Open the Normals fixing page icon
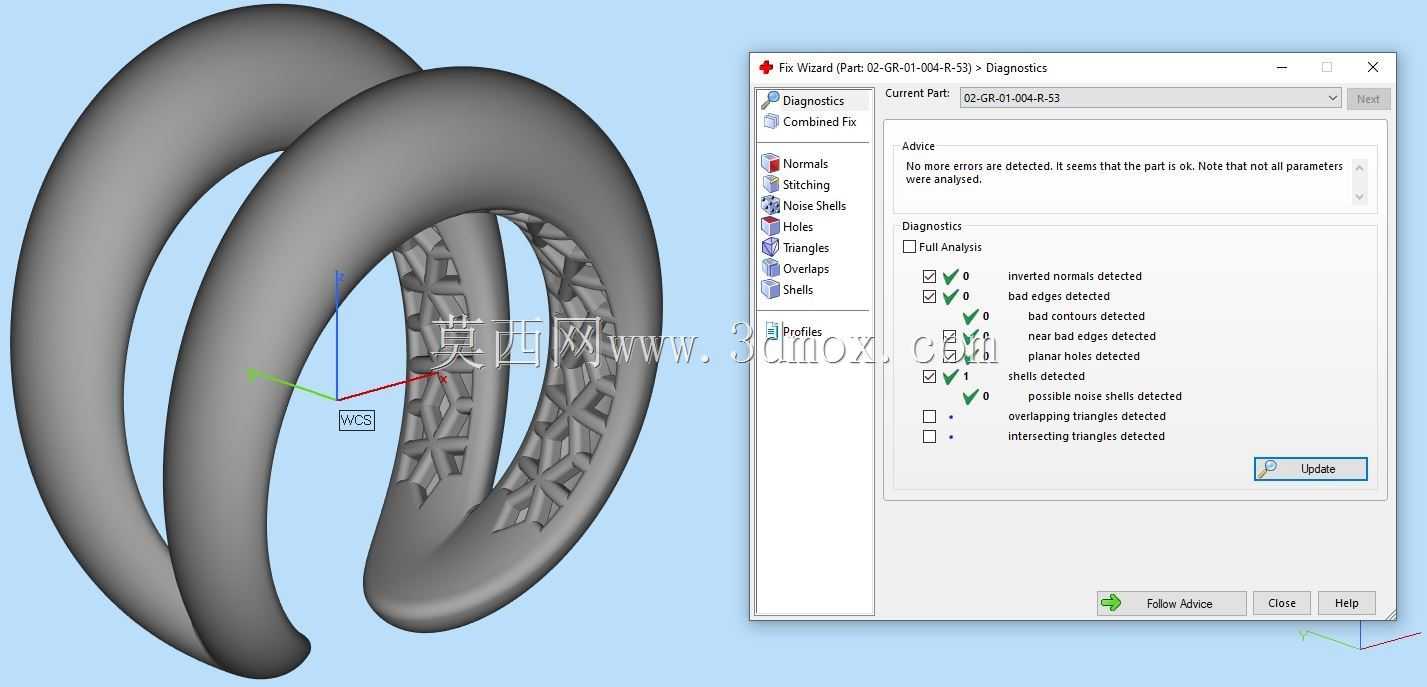Screen dimensions: 1427x687 (x=770, y=163)
